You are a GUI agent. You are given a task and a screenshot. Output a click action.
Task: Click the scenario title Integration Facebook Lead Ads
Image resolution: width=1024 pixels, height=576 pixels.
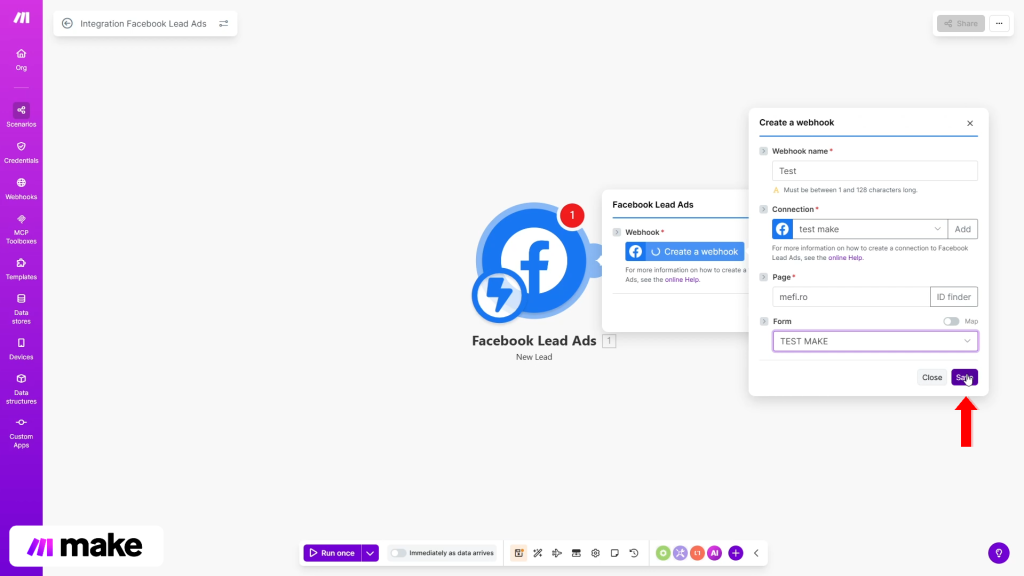pyautogui.click(x=143, y=24)
